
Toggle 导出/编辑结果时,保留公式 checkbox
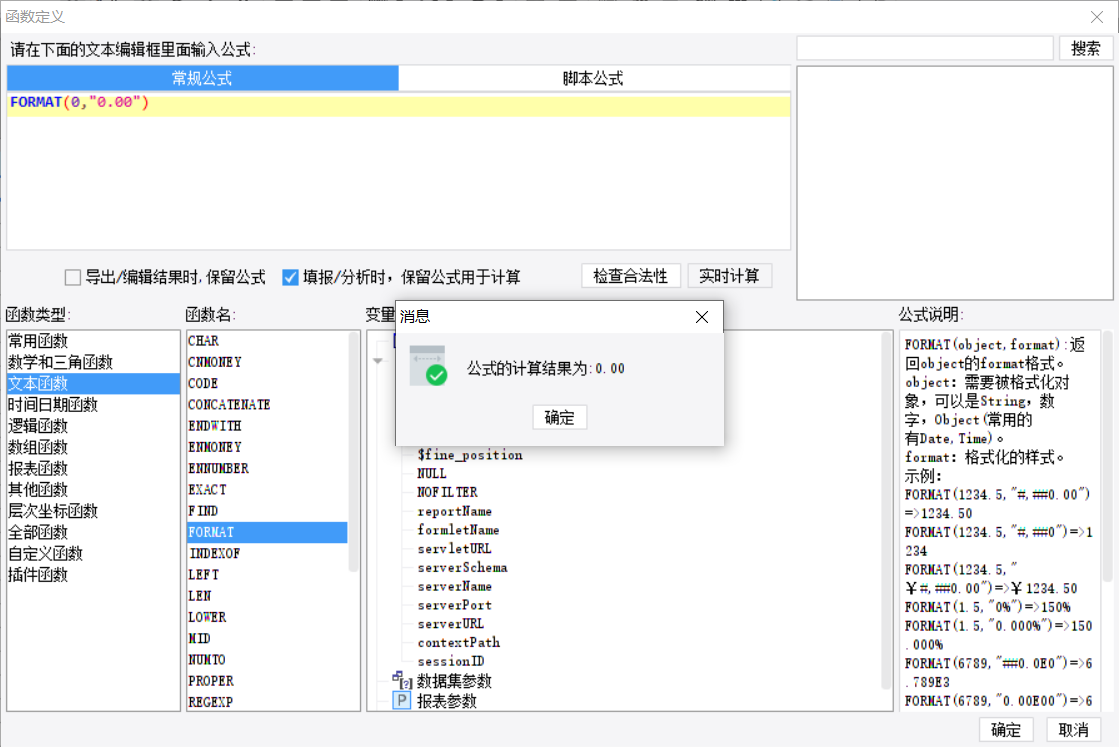73,277
